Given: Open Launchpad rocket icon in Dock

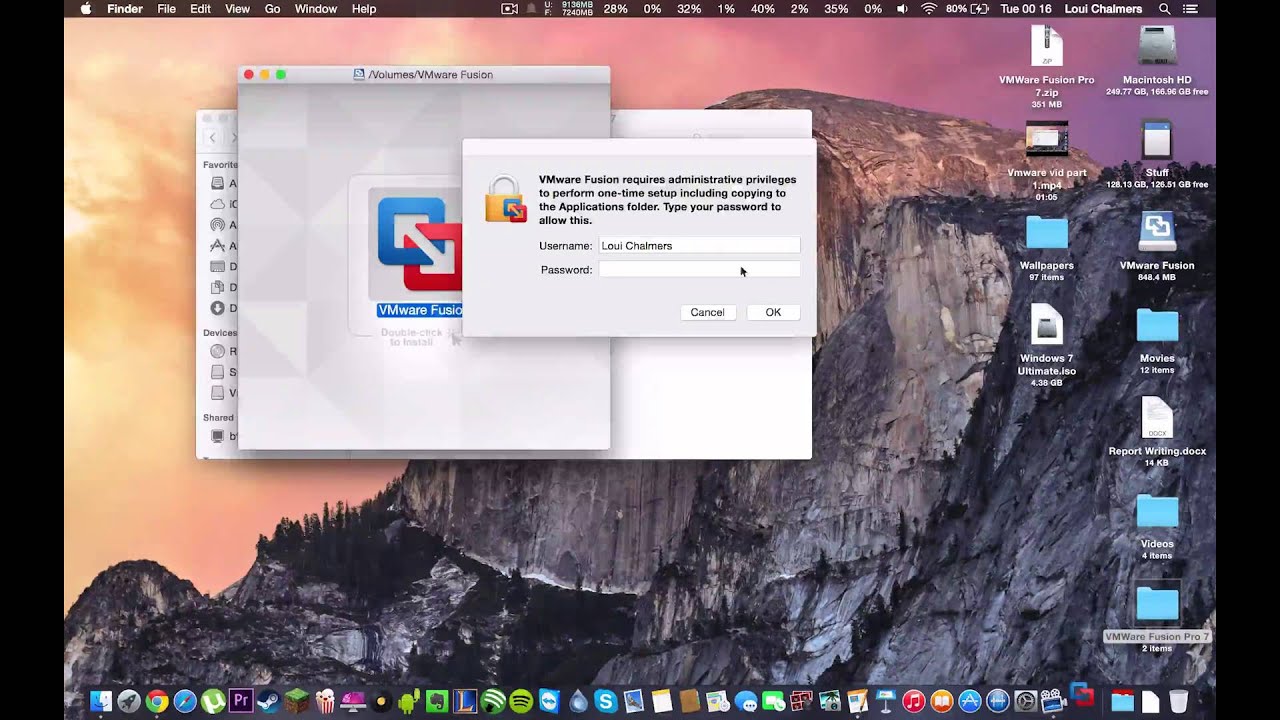Looking at the screenshot, I should pos(129,701).
